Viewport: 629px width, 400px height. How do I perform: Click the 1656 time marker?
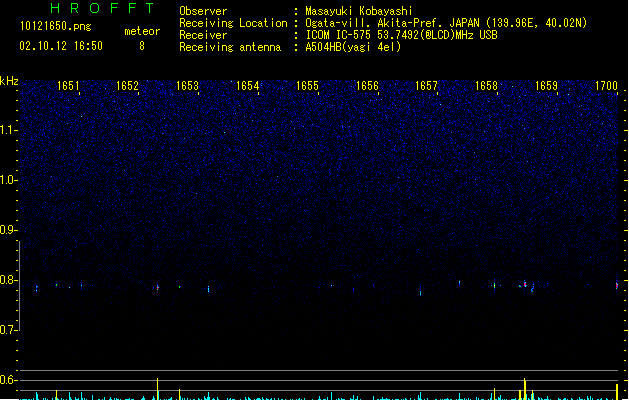367,86
